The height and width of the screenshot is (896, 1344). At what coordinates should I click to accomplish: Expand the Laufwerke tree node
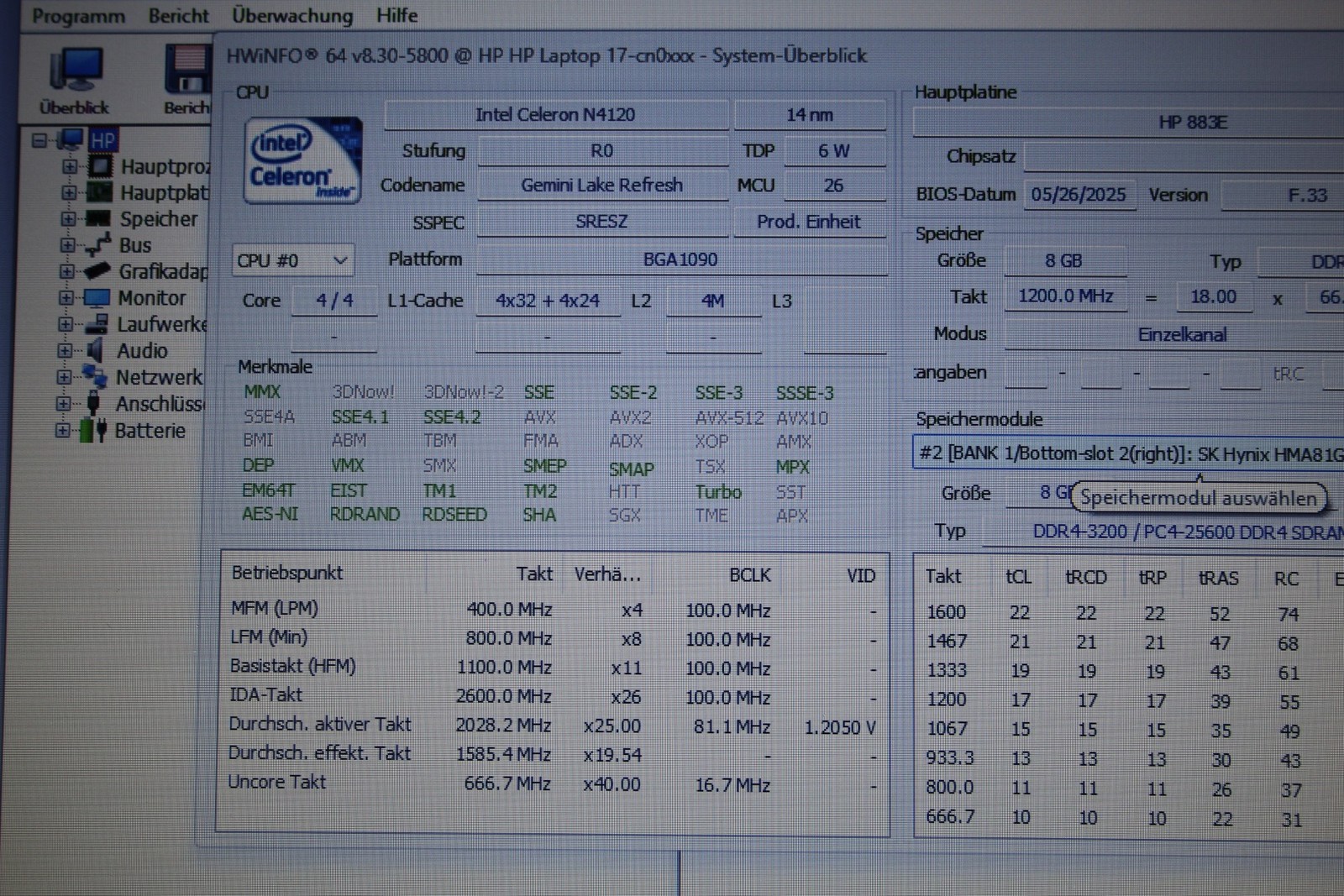66,324
